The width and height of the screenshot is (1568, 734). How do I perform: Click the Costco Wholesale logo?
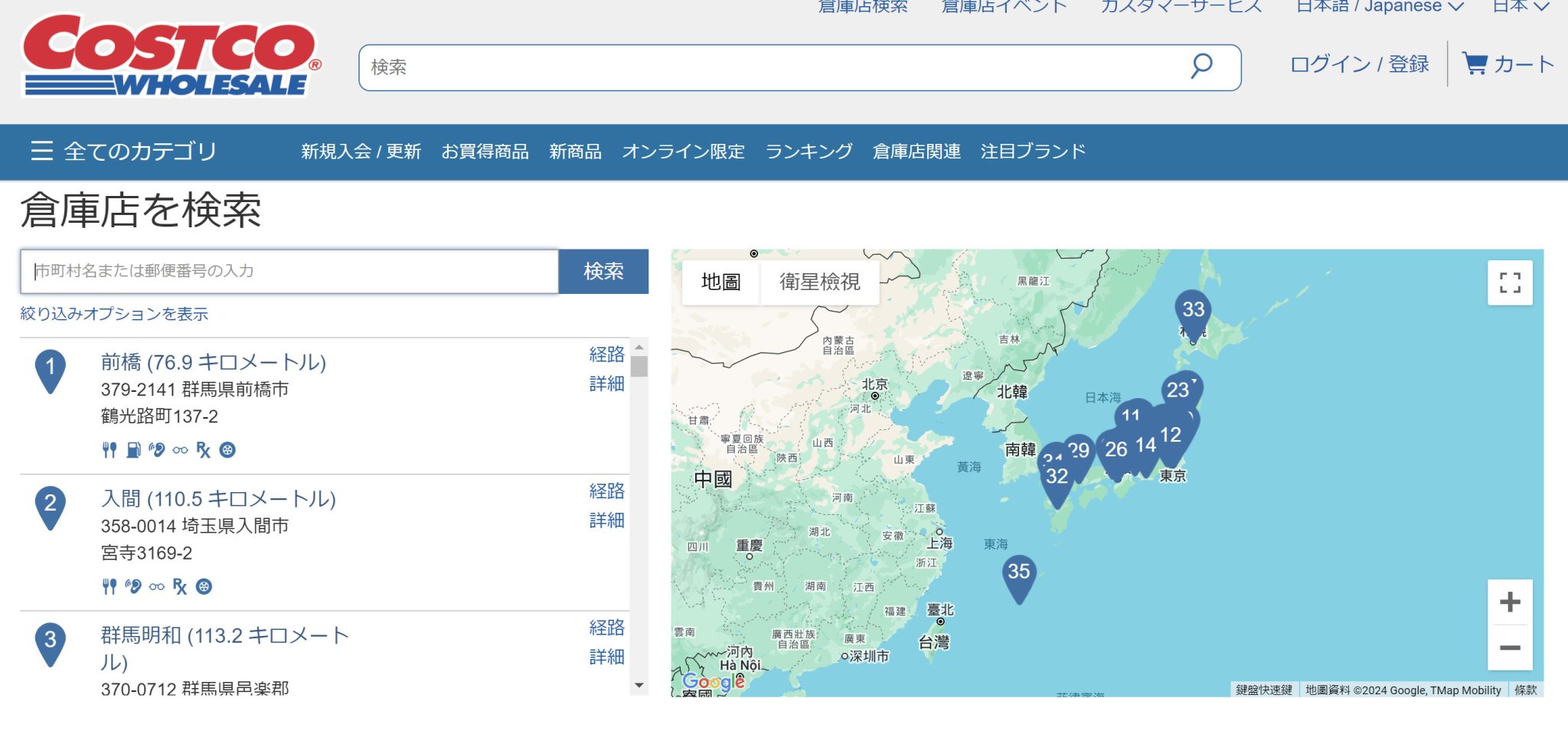[172, 56]
